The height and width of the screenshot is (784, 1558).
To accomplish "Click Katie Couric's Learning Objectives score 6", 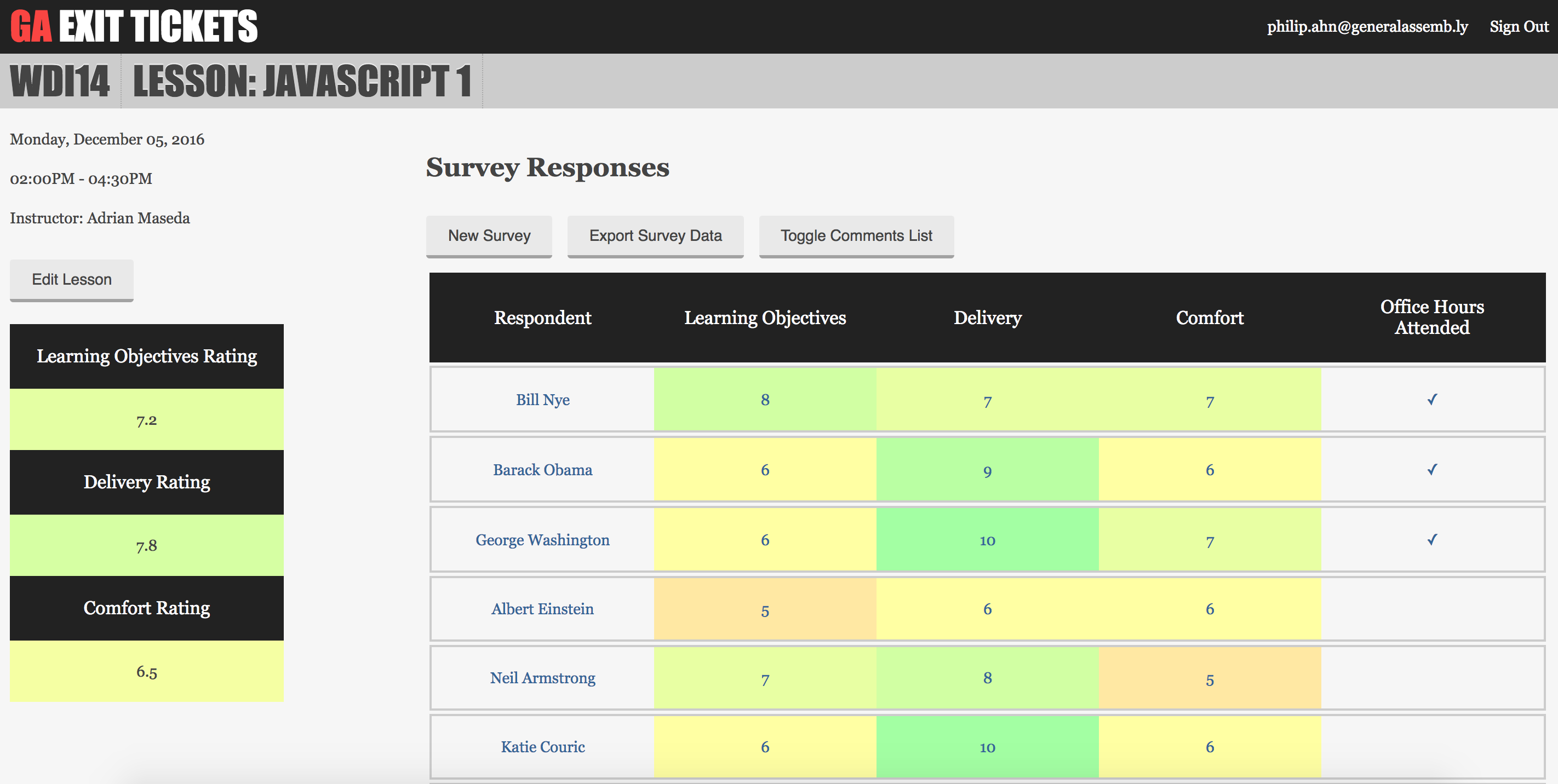I will [765, 747].
